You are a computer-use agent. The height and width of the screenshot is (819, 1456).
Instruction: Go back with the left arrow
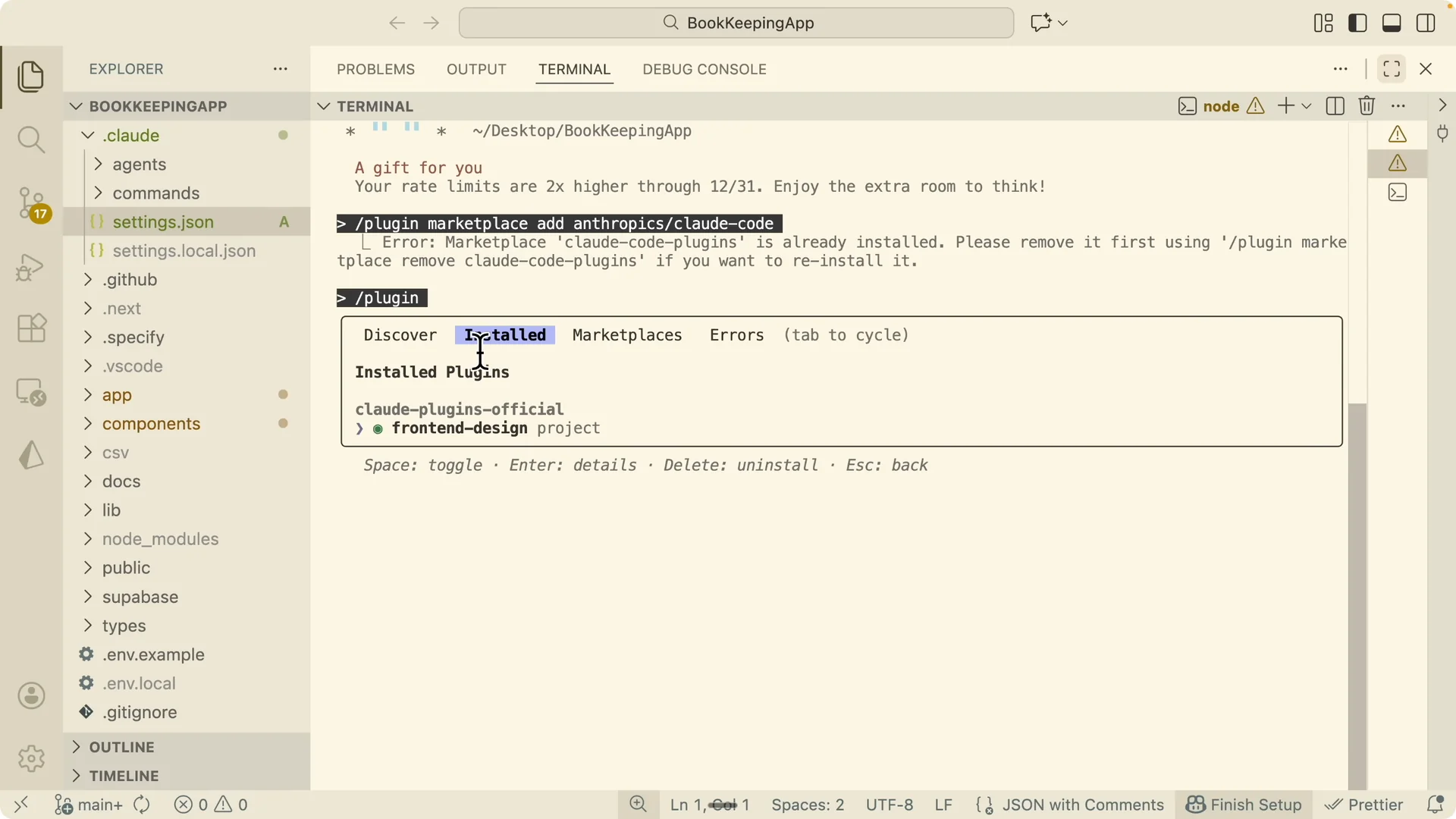(397, 23)
